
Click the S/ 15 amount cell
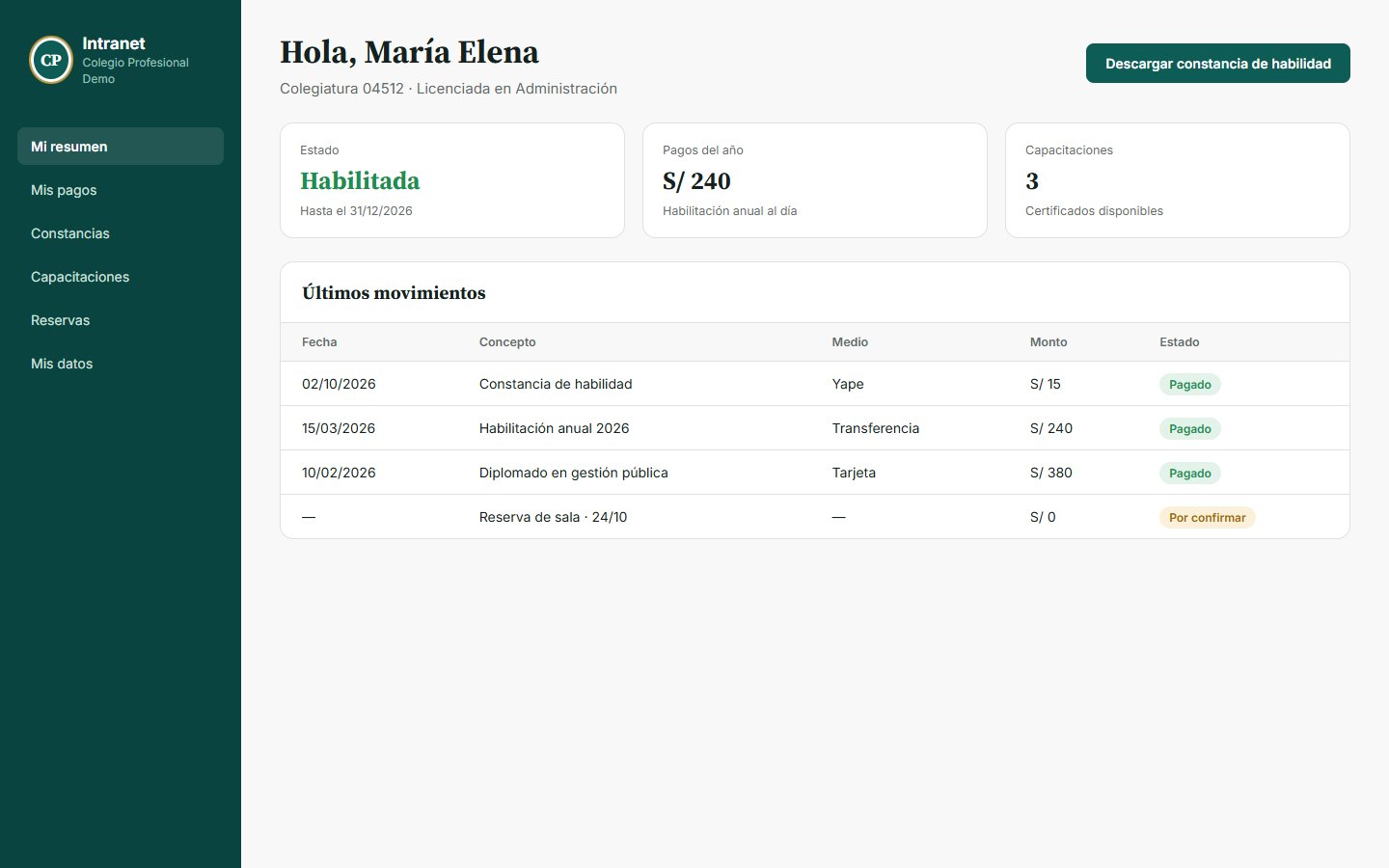click(x=1046, y=384)
